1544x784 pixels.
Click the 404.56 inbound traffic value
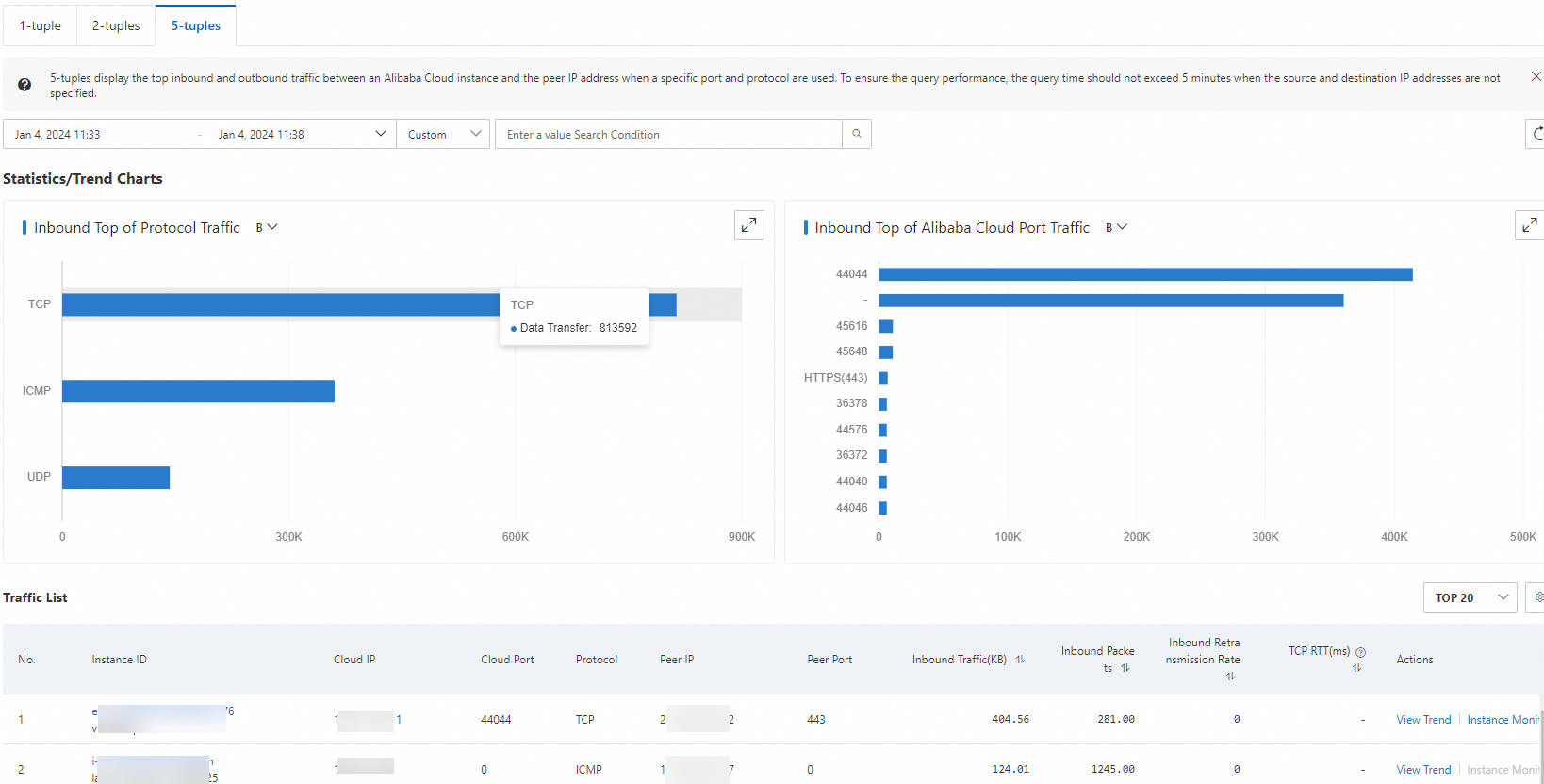coord(1010,719)
